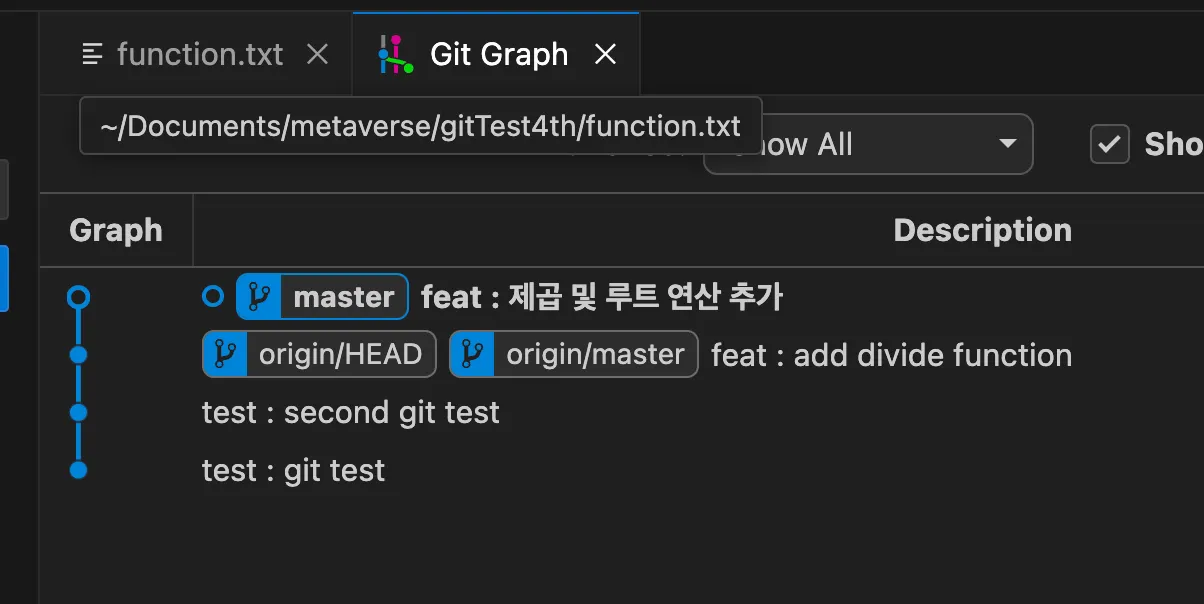This screenshot has width=1204, height=604.
Task: Click the Git Graph icon in the tab
Action: (x=396, y=55)
